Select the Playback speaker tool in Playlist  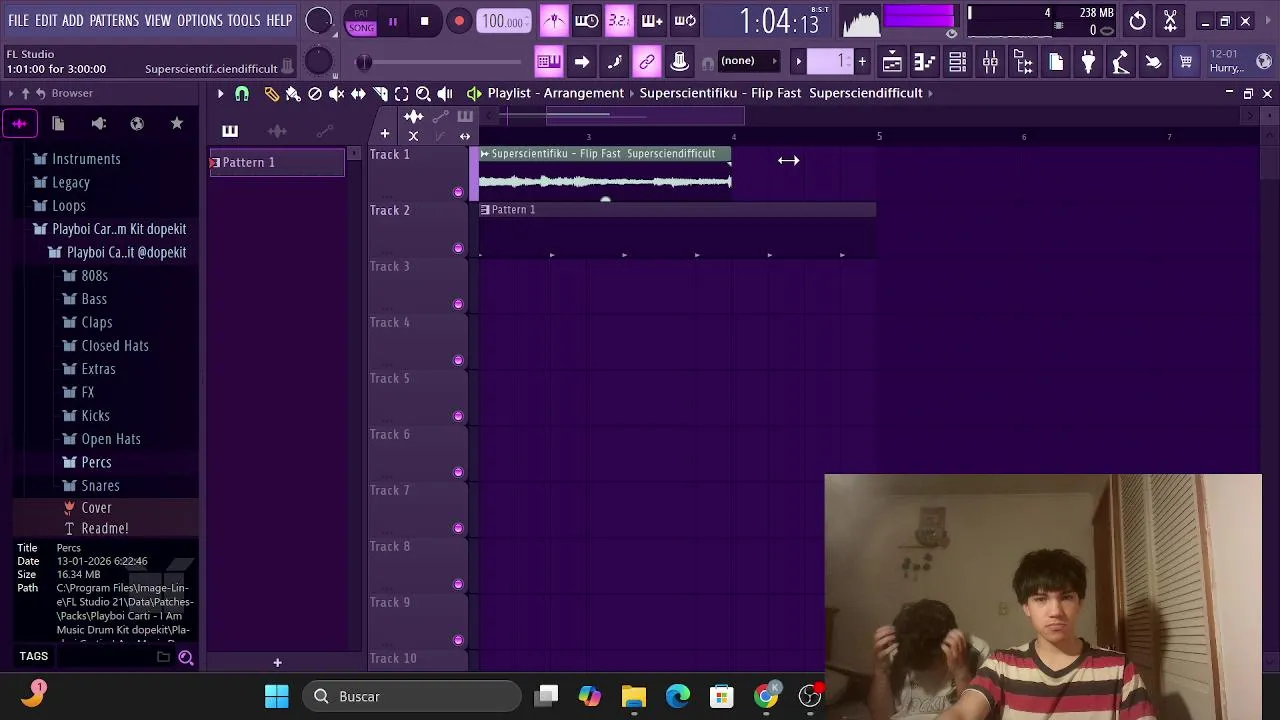click(445, 94)
